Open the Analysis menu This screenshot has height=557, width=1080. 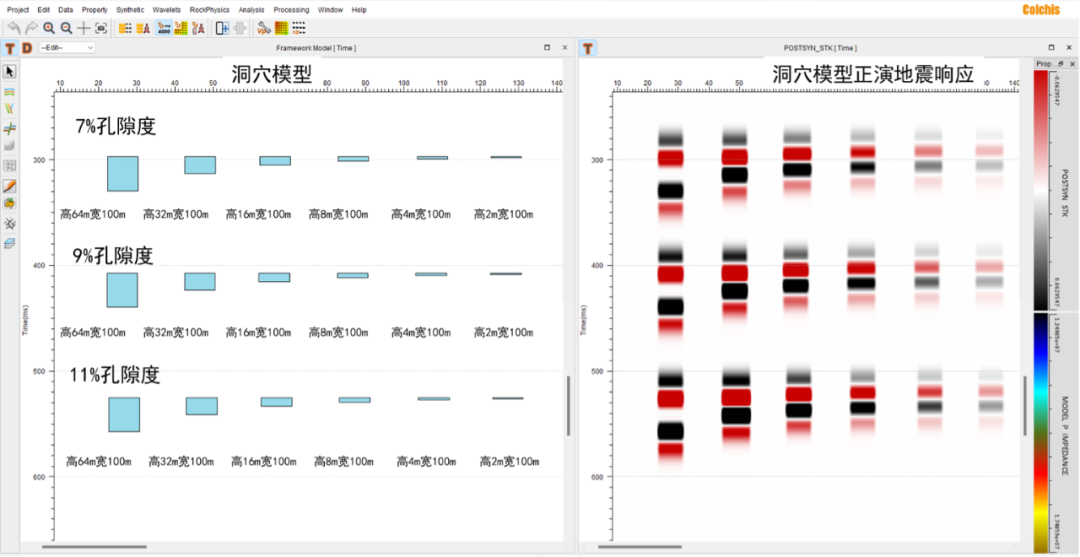coord(251,10)
